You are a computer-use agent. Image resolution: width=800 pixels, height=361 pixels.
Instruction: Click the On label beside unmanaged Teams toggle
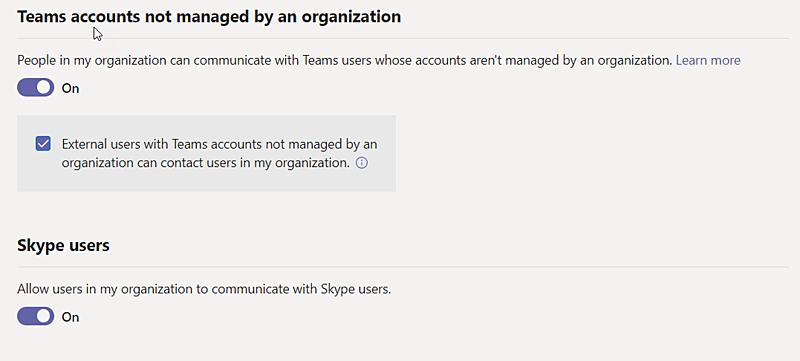[70, 88]
